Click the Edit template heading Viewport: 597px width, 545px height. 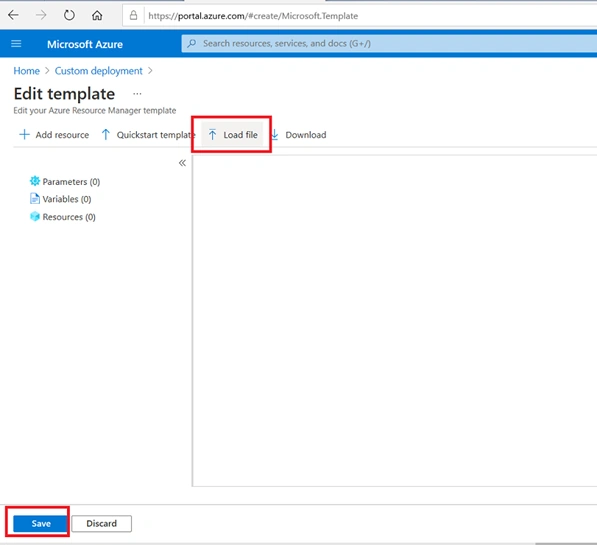click(64, 94)
